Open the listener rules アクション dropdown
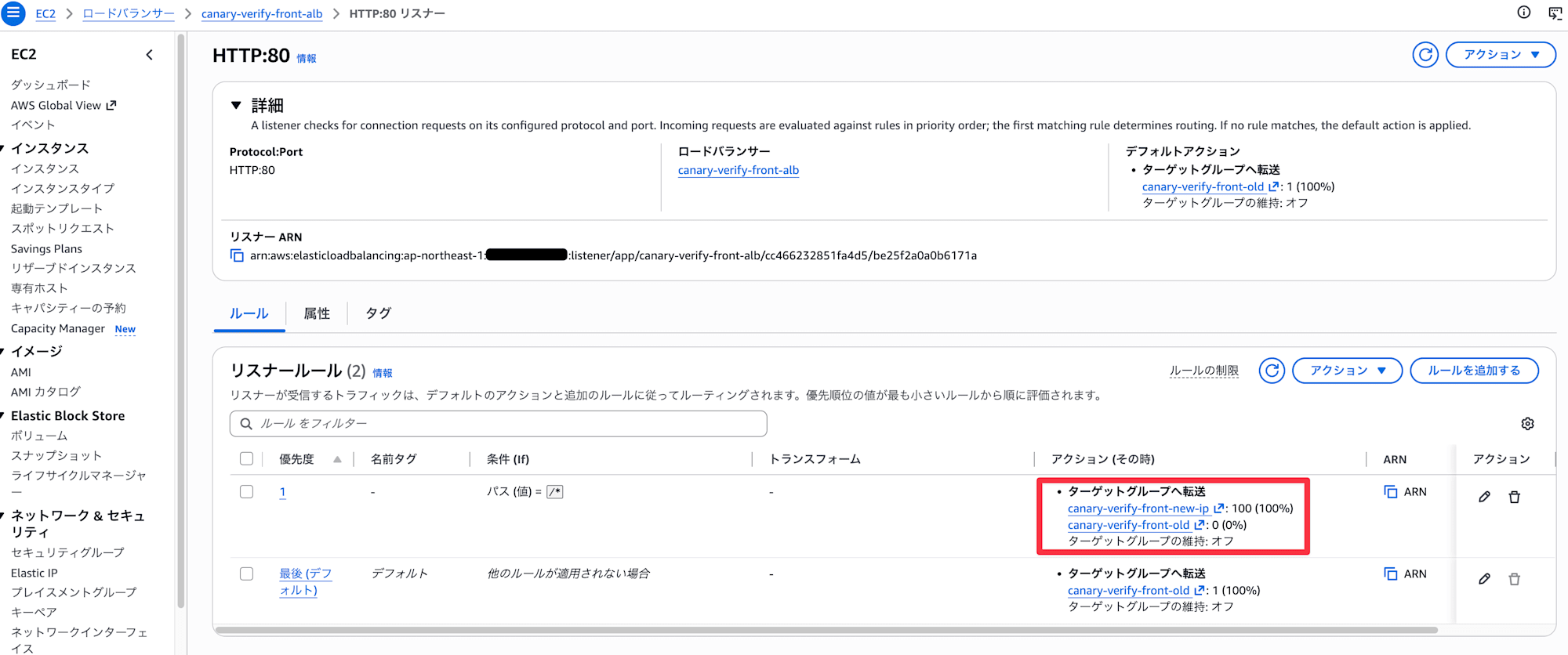Viewport: 1568px width, 655px height. [1347, 371]
